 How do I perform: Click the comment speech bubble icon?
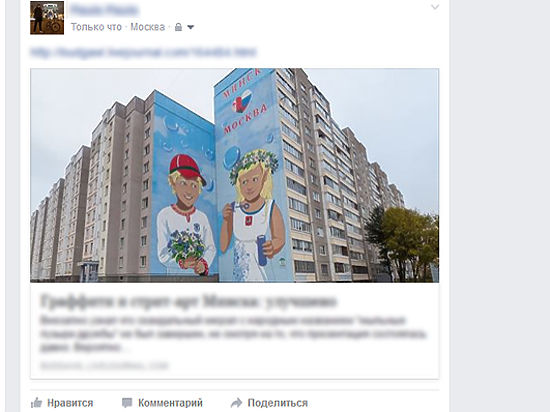127,403
